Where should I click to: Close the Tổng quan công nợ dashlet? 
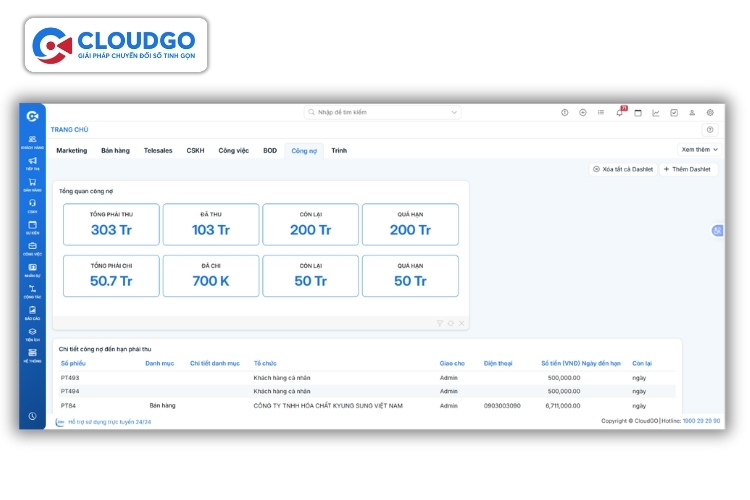click(462, 323)
